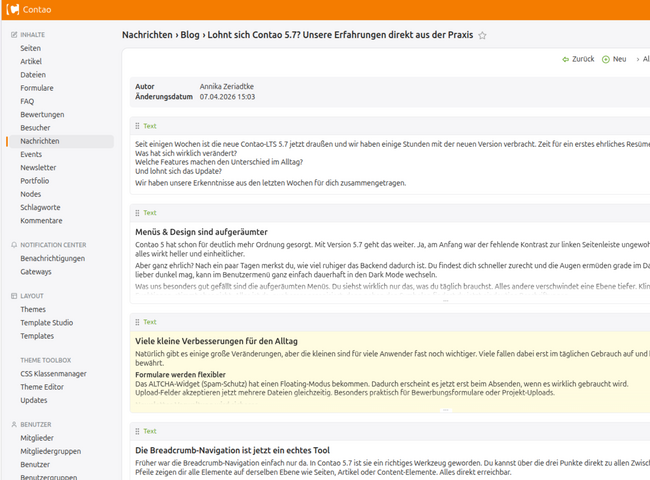Expand the truncated 'Viele kleine Verbesserungen' element
The width and height of the screenshot is (650, 480).
(446, 410)
